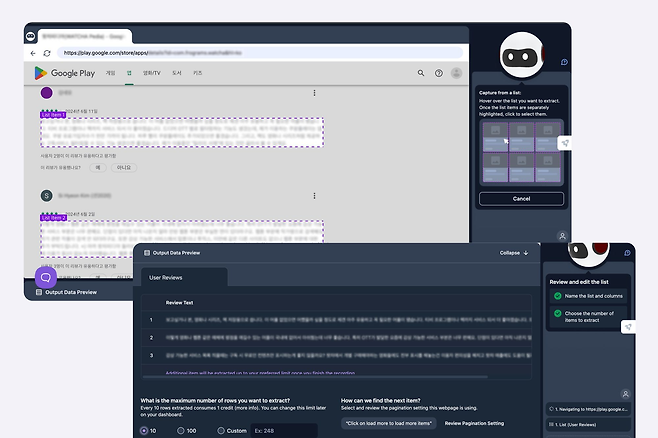The width and height of the screenshot is (658, 438).
Task: Collapse the Output Data Preview panel
Action: point(514,253)
